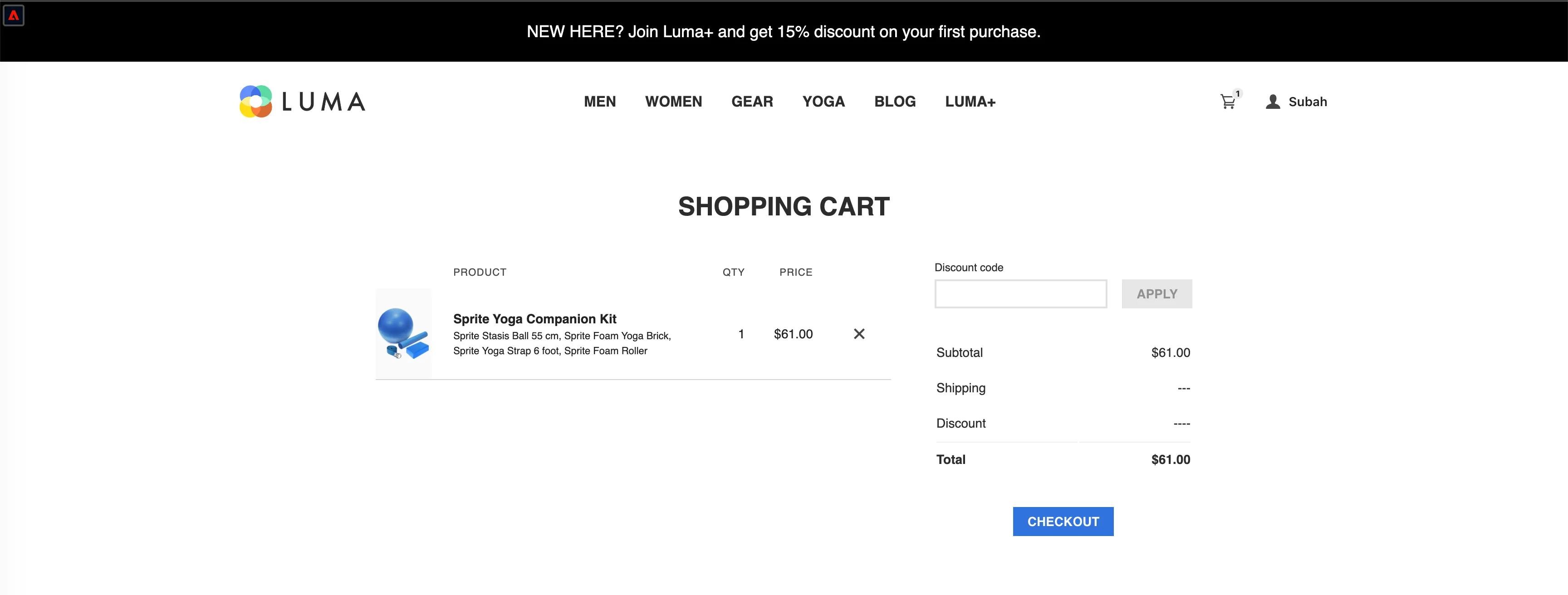Screen dimensions: 1568x595
Task: Focus the Discount code field
Action: point(1021,294)
